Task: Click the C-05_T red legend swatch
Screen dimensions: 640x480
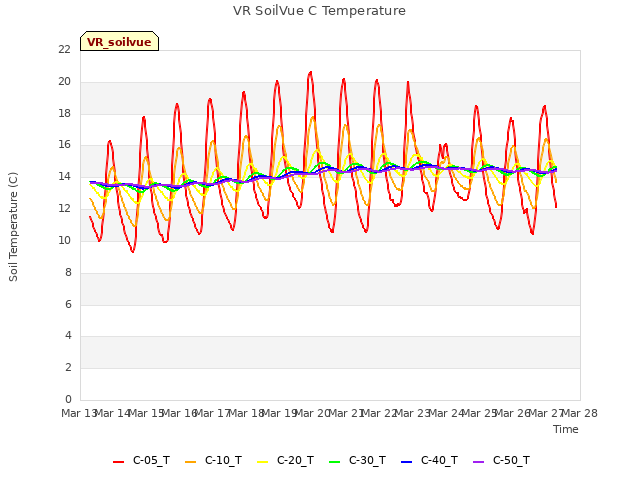Action: pos(118,462)
